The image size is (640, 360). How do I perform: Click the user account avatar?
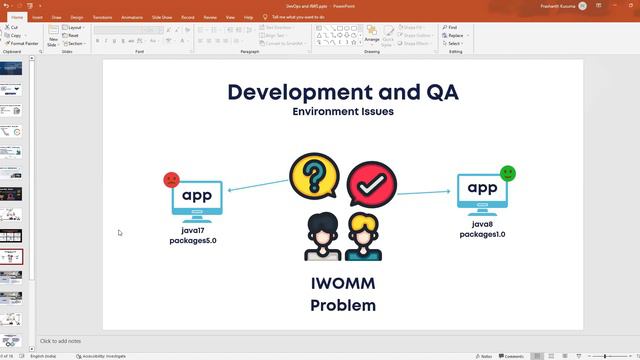pos(582,6)
